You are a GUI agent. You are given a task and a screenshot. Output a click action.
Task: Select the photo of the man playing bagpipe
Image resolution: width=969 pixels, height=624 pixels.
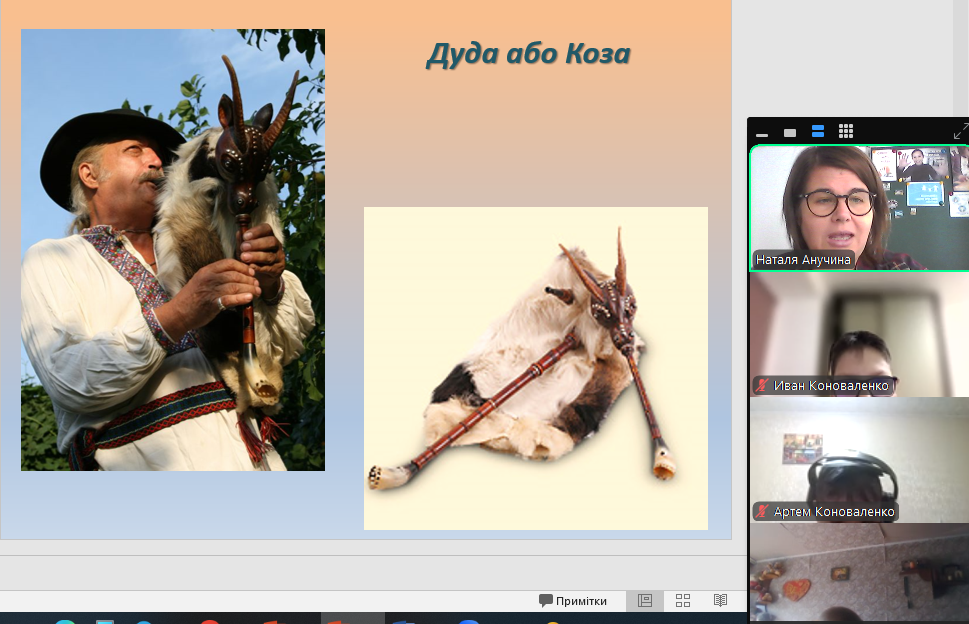(173, 250)
